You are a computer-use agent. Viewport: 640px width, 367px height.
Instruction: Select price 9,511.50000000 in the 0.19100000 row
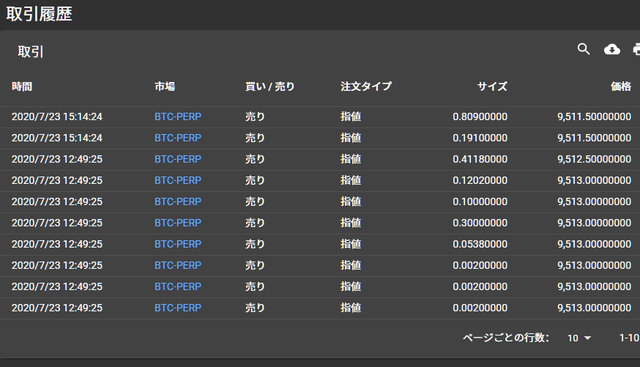point(594,138)
